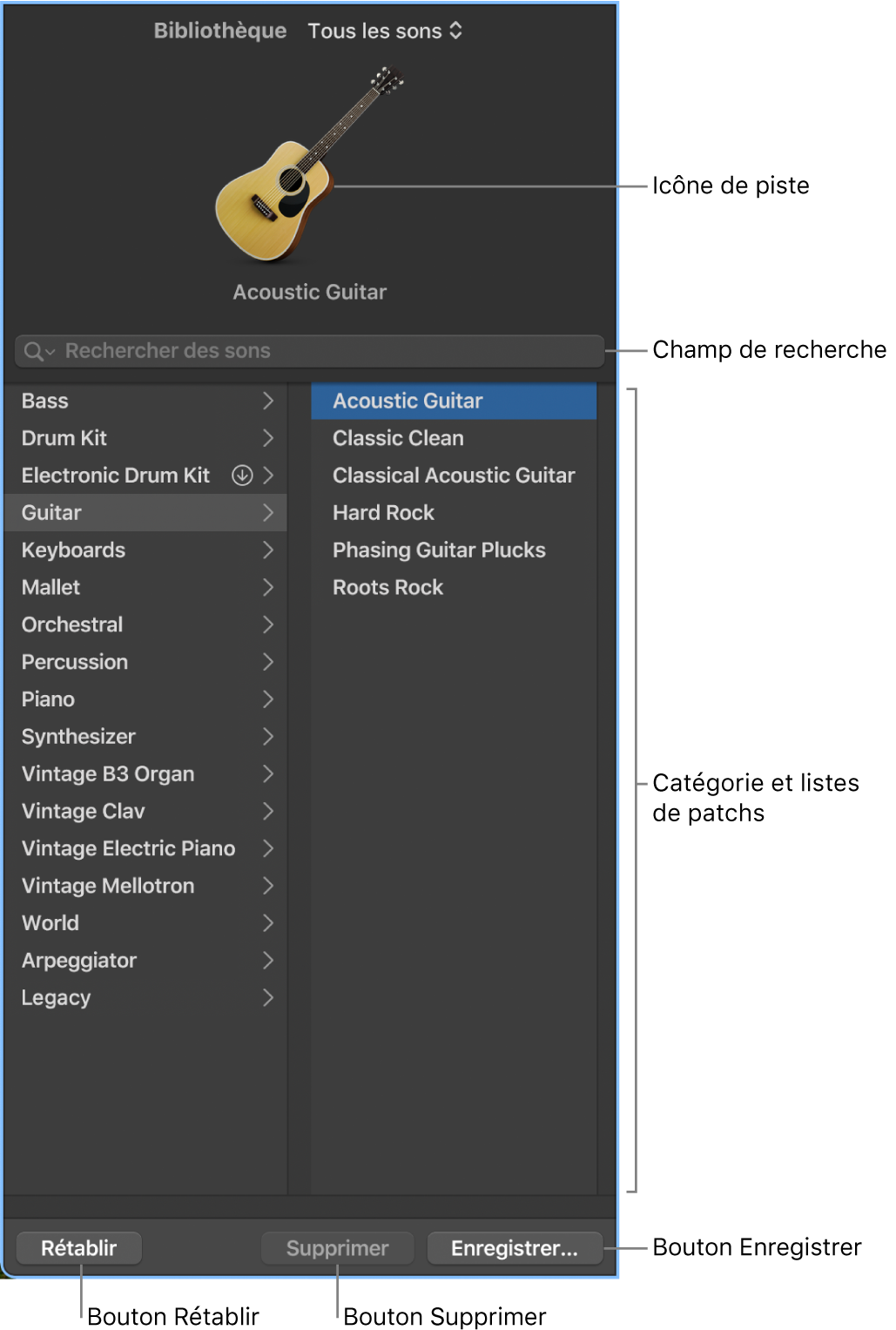This screenshot has width=896, height=1330.
Task: Select the Arpeggiator category
Action: [145, 961]
